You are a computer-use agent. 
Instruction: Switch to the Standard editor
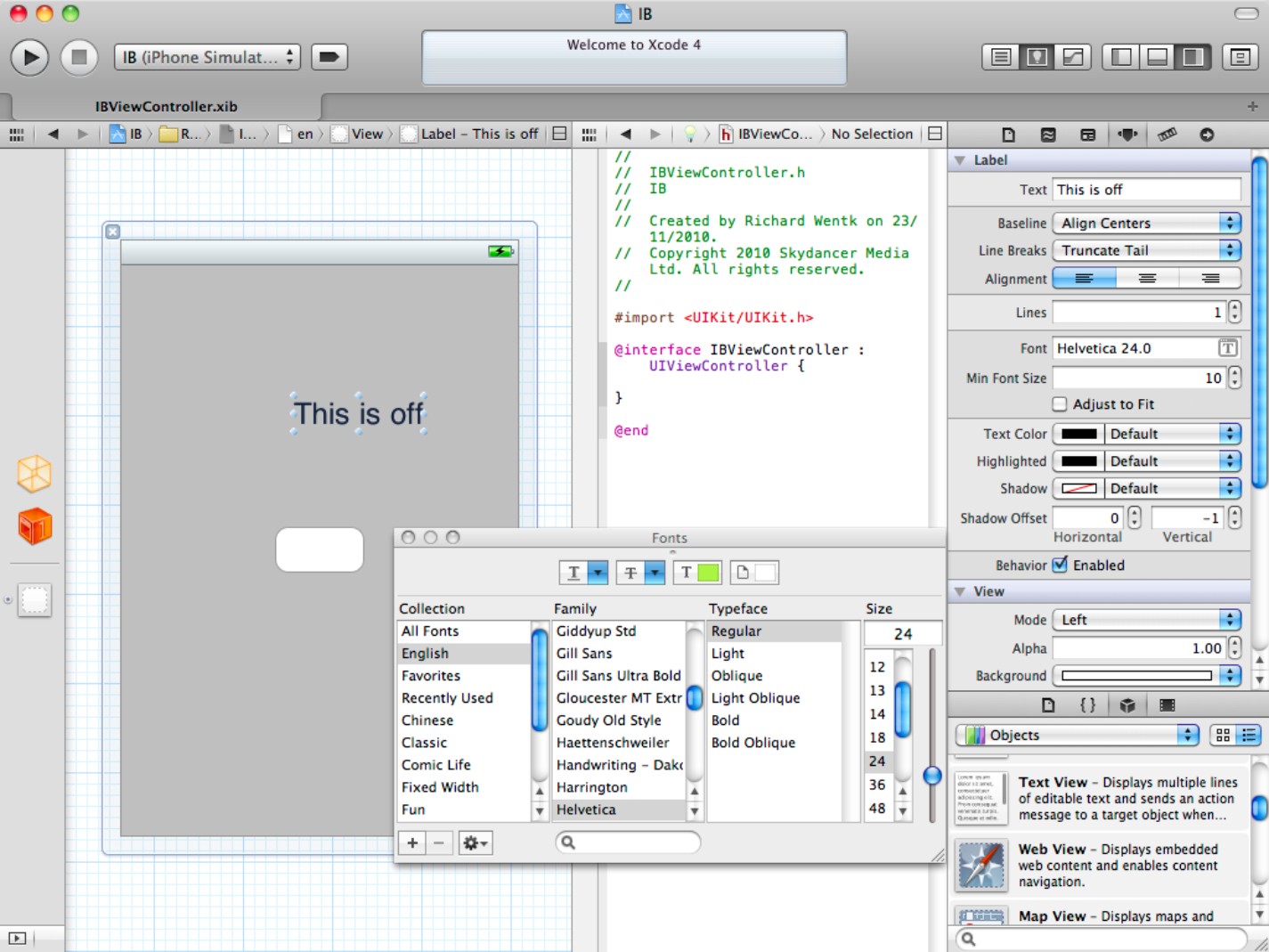tap(1000, 57)
